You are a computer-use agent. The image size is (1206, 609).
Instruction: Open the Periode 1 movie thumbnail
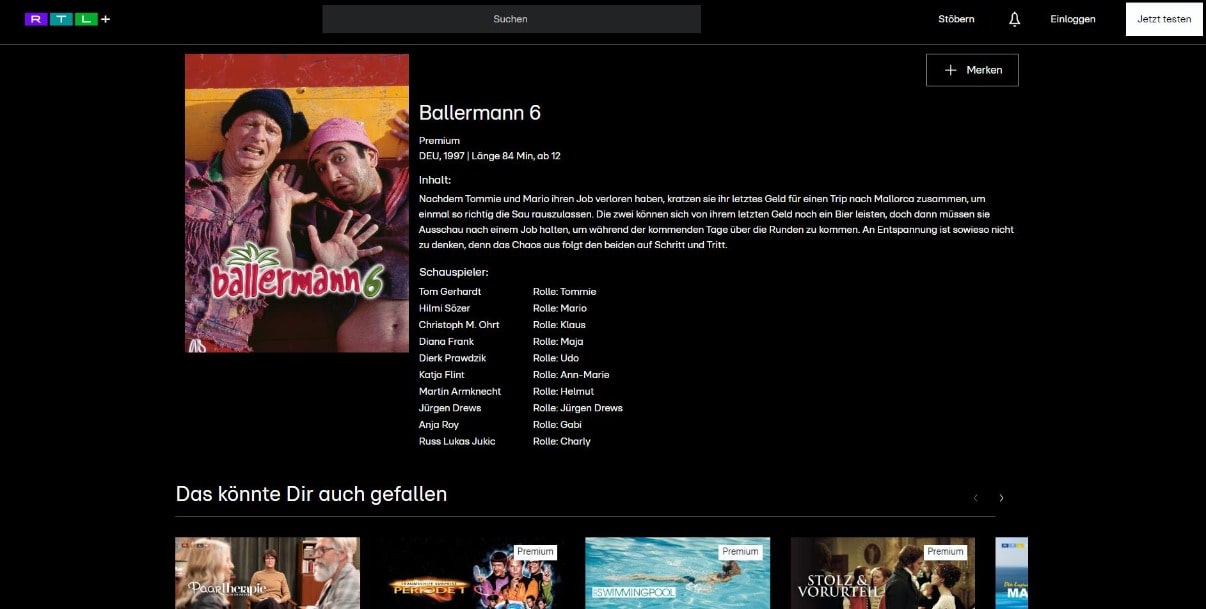pyautogui.click(x=471, y=573)
